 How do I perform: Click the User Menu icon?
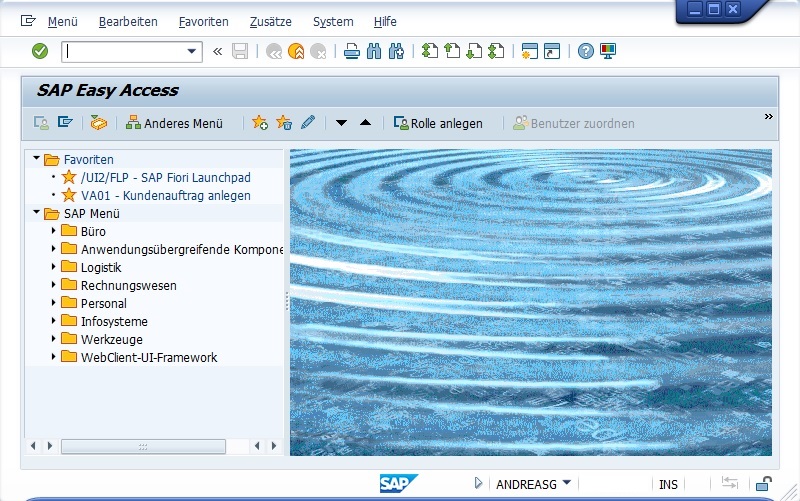coord(41,123)
